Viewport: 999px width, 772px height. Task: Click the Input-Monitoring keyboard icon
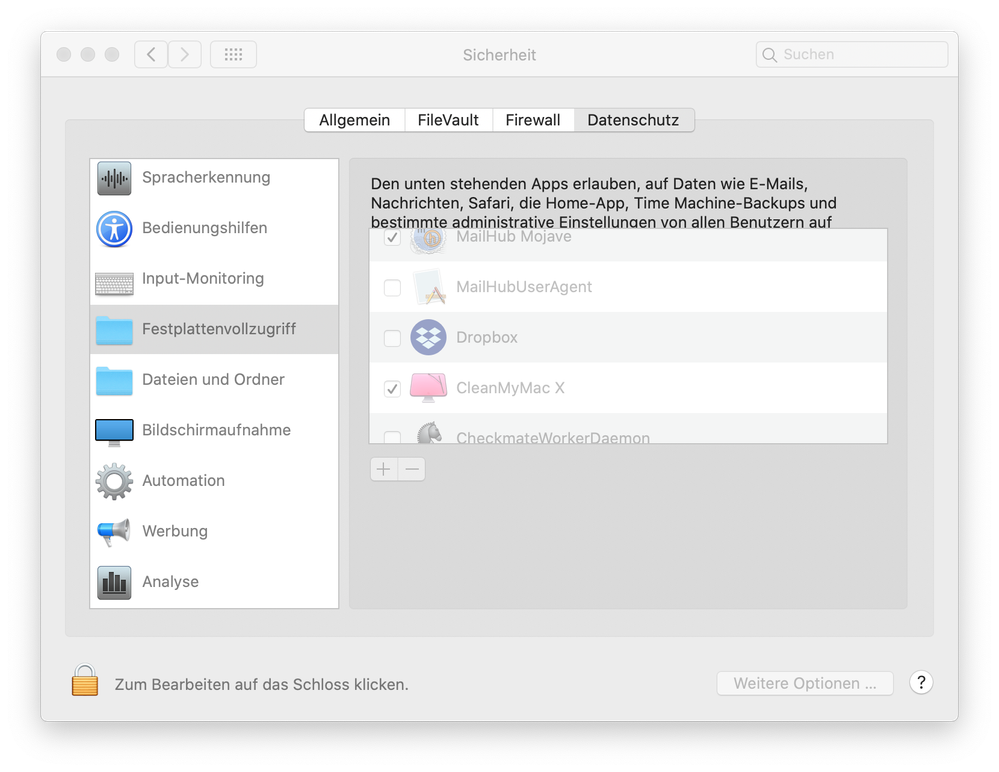(113, 278)
